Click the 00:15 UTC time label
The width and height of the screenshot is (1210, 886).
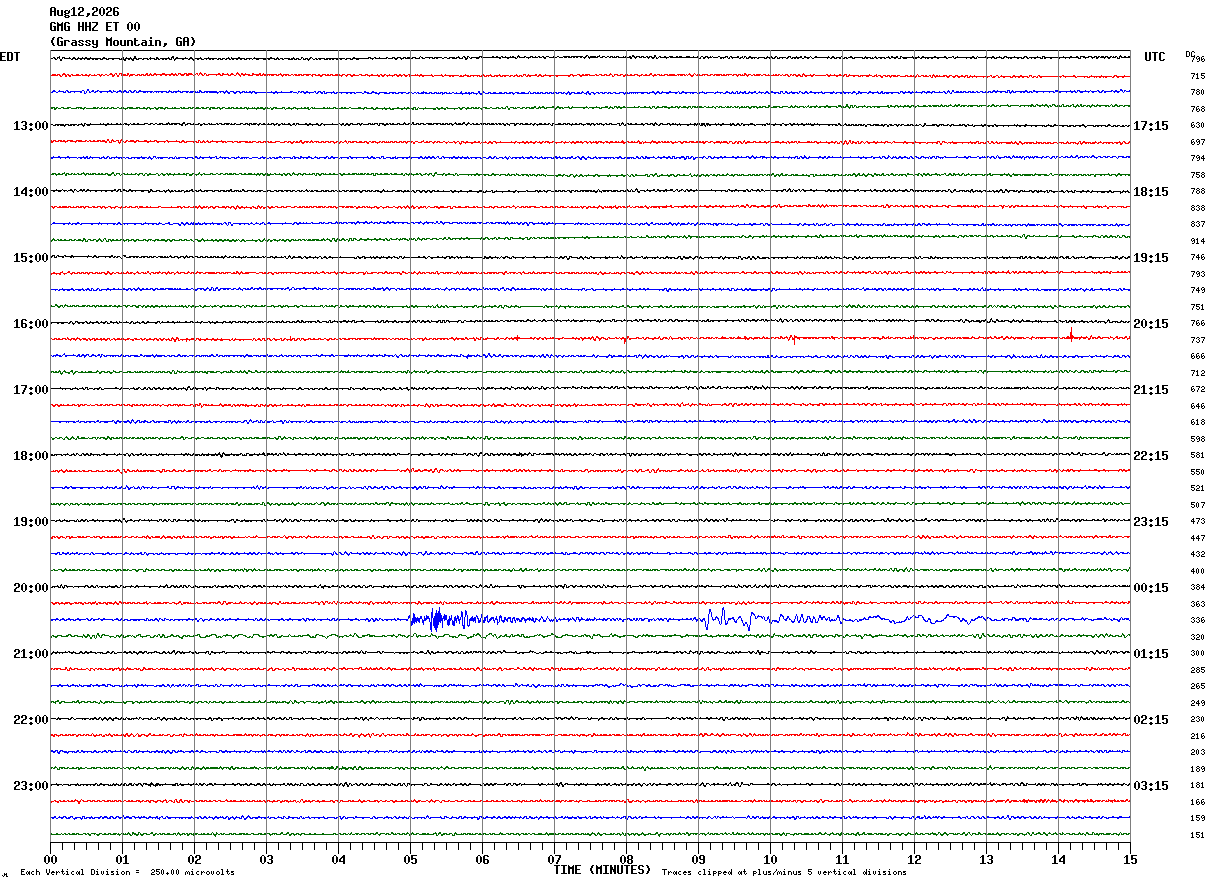[x=1151, y=588]
